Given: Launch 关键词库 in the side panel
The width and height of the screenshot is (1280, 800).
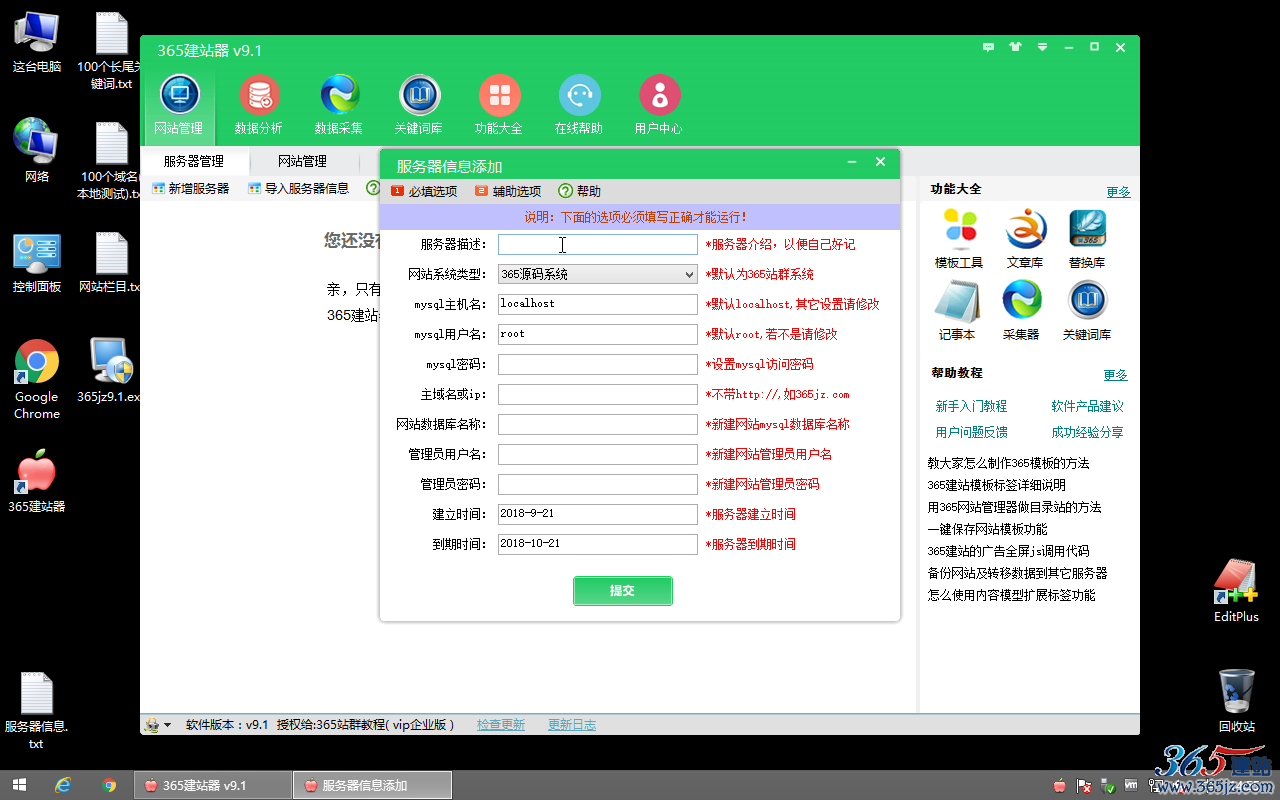Looking at the screenshot, I should tap(1087, 310).
